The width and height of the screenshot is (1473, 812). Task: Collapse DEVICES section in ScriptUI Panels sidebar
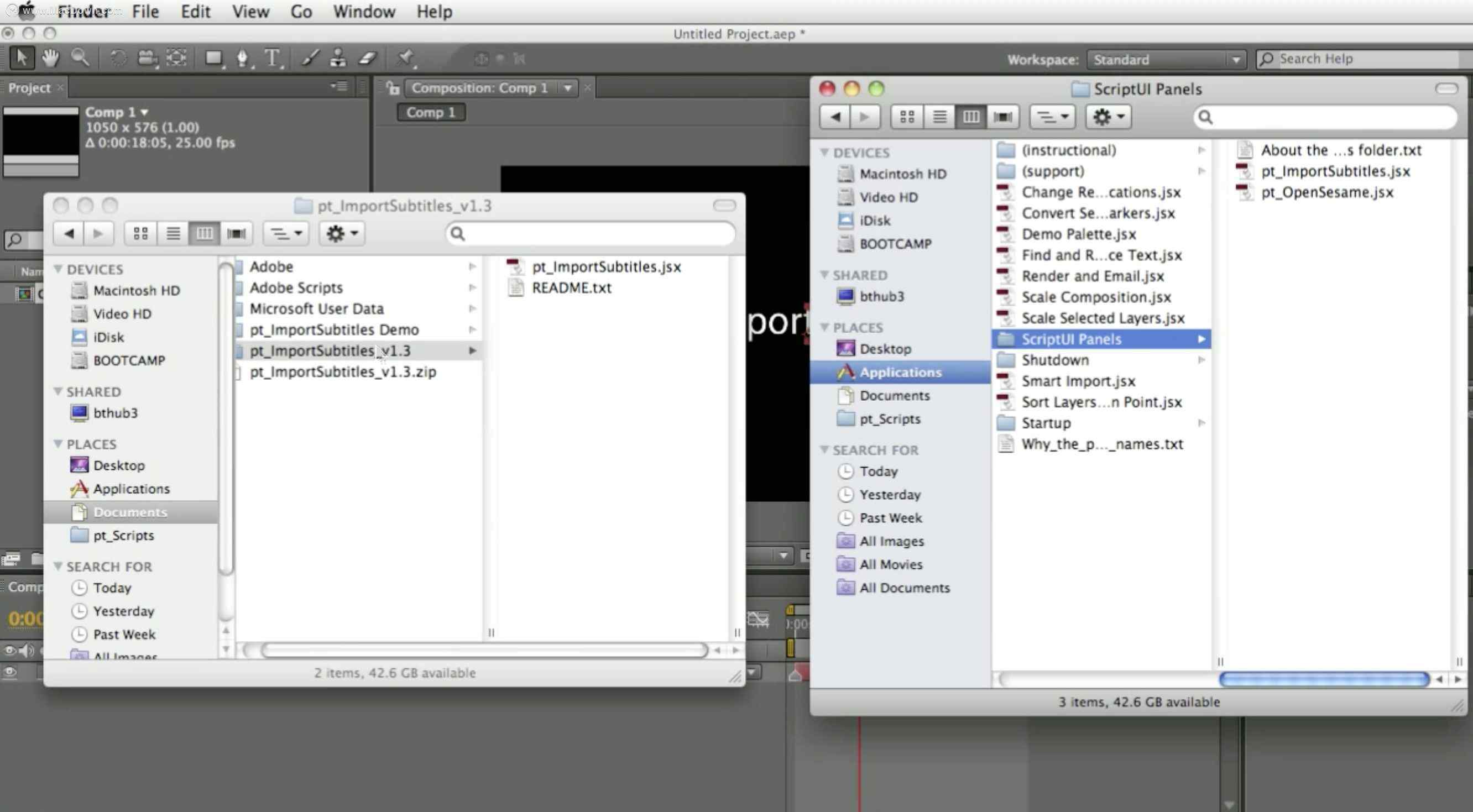824,153
